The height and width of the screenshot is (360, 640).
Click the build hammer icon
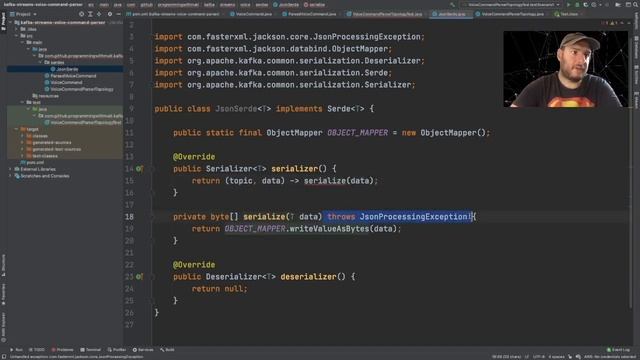pos(452,4)
